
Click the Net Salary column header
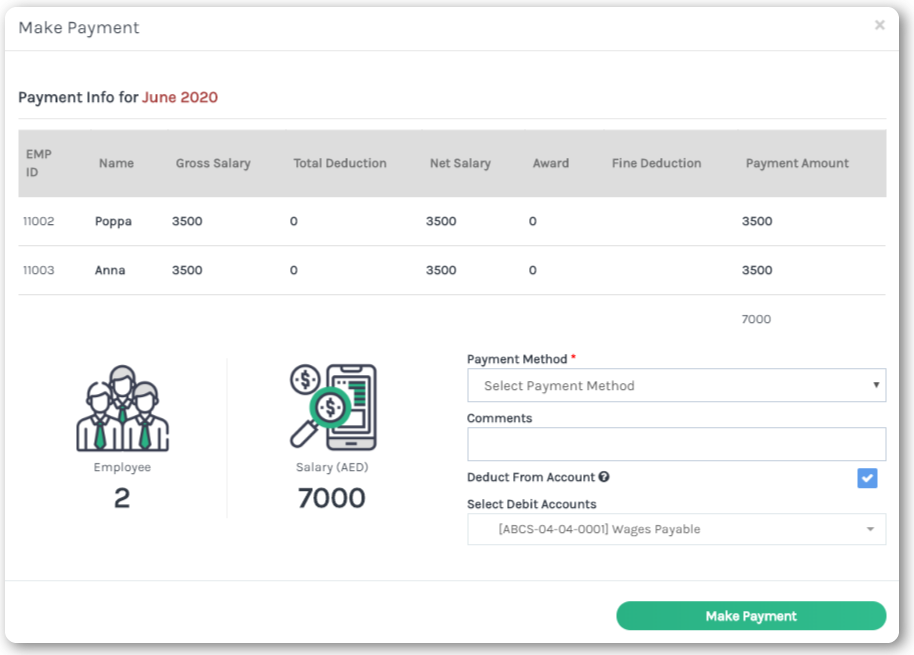click(x=460, y=163)
